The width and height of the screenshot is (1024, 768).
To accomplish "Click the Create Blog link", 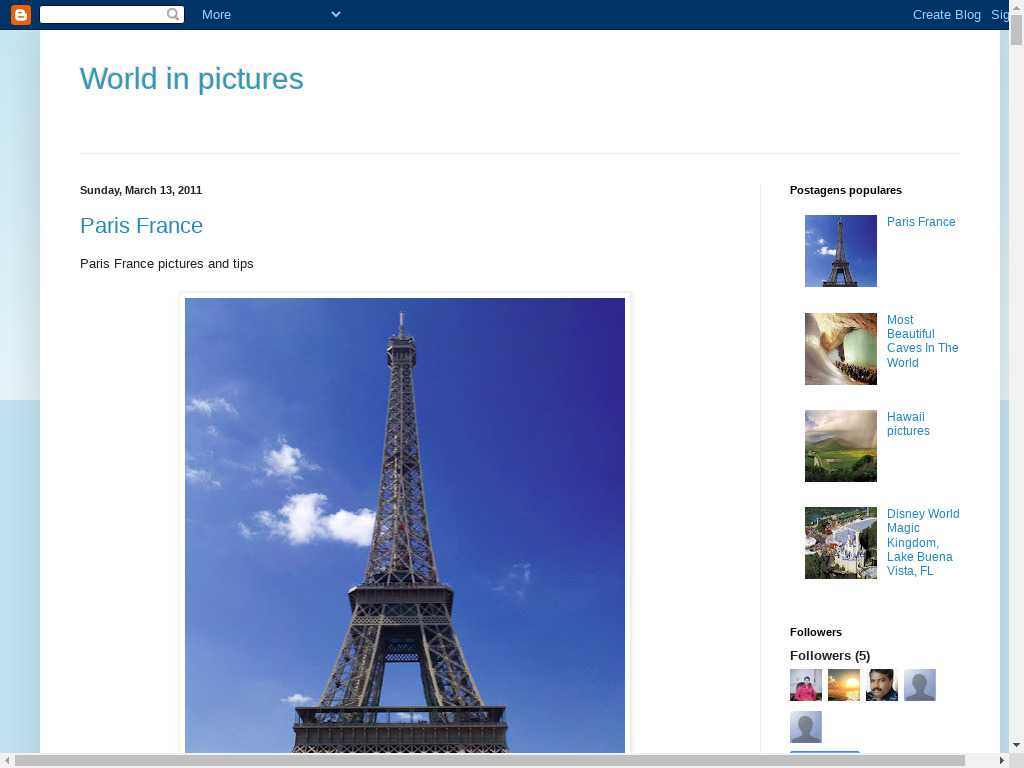I will (x=946, y=14).
